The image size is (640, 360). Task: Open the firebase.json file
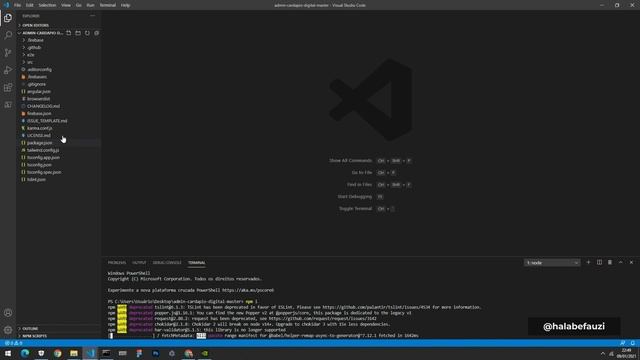pos(39,113)
